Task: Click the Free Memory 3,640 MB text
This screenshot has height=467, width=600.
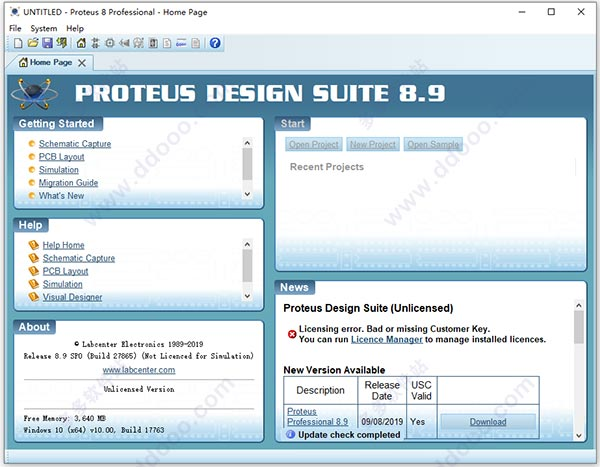Action: tap(65, 418)
